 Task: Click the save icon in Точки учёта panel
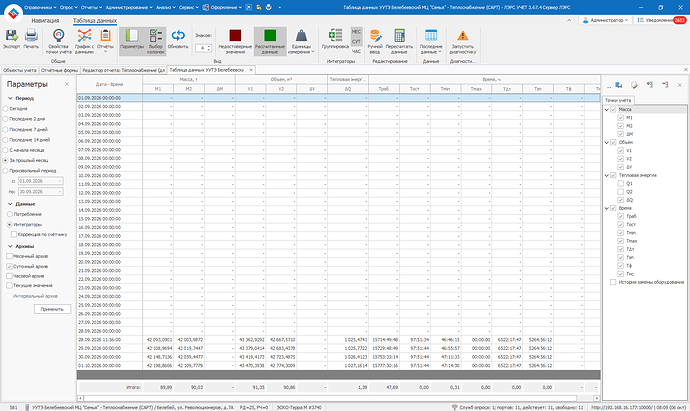619,85
